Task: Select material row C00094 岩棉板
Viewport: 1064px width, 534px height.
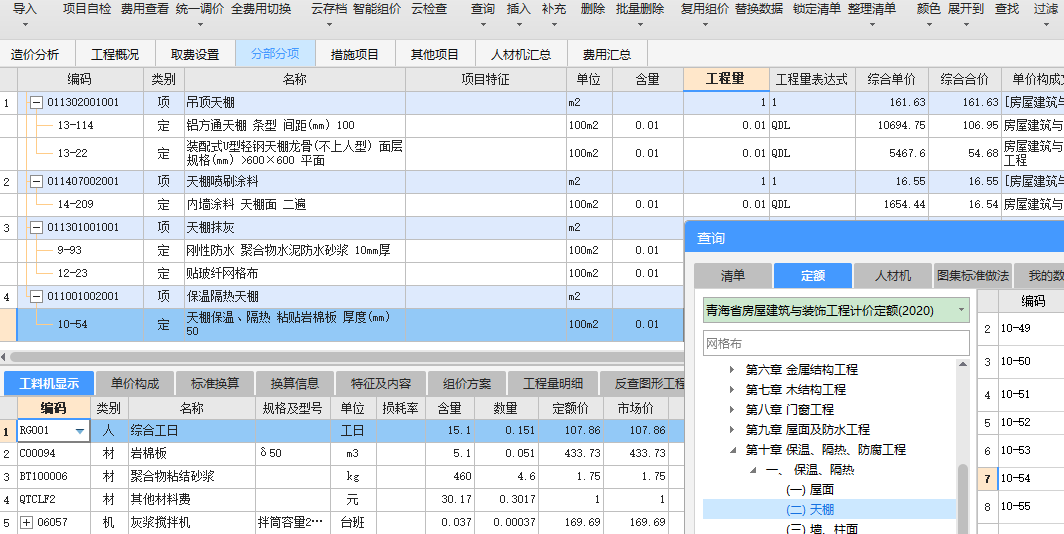Action: click(x=342, y=454)
